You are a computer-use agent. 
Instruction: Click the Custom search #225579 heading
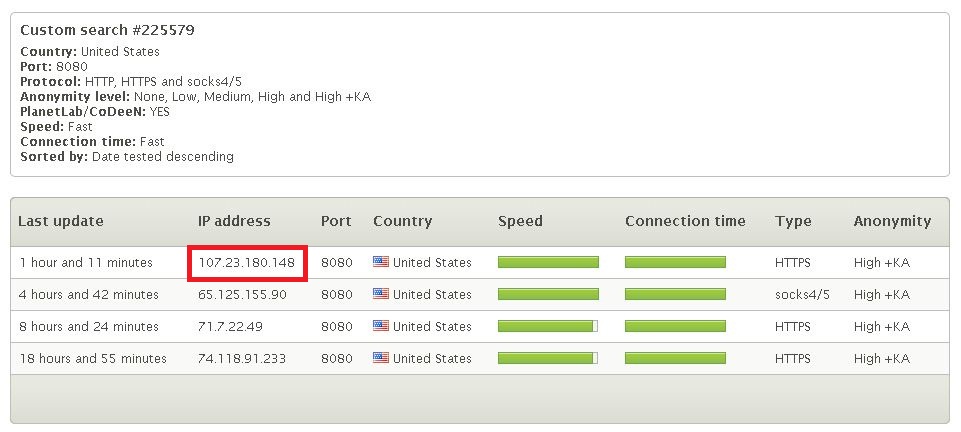(x=107, y=30)
